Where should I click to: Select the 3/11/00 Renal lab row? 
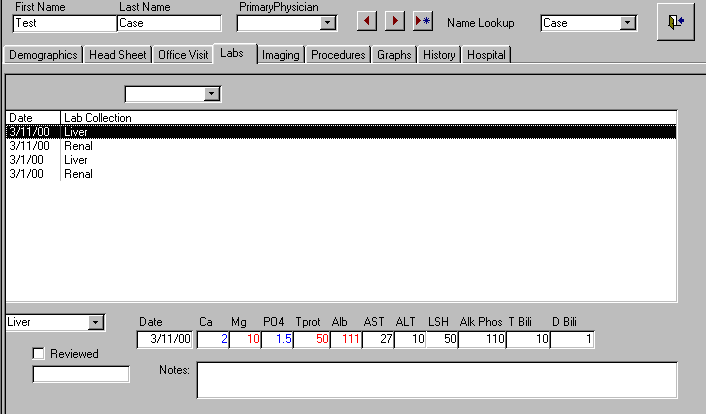tap(78, 146)
